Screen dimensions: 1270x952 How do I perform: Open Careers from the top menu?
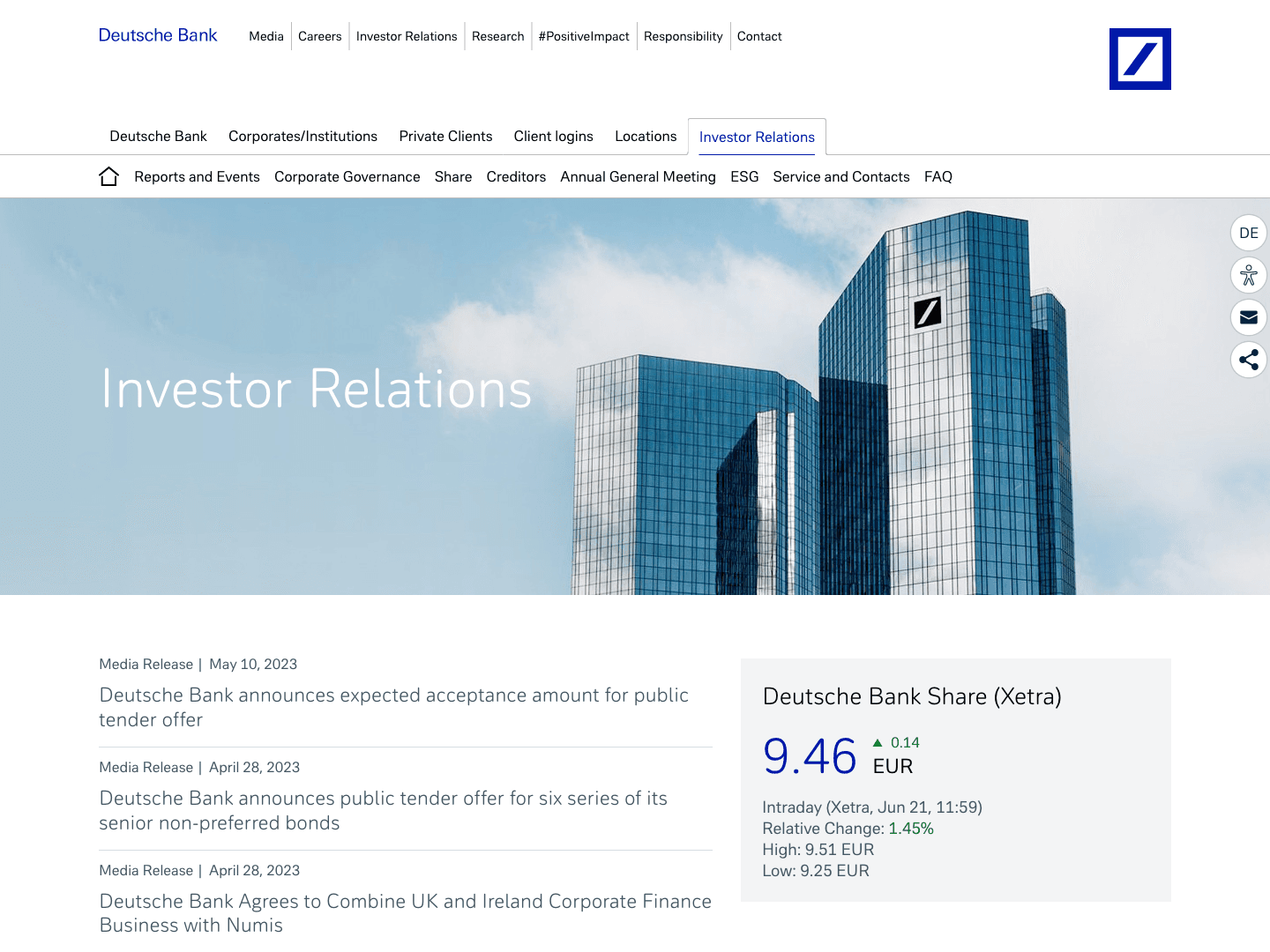[319, 36]
